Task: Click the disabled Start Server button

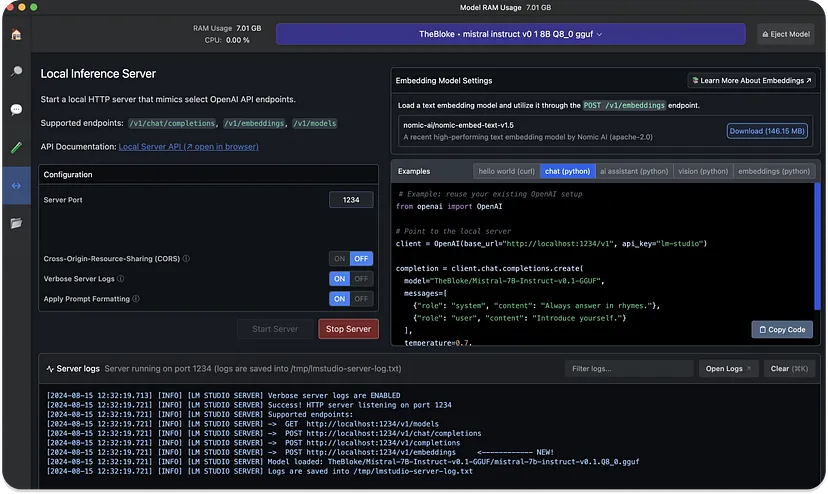Action: tap(275, 329)
